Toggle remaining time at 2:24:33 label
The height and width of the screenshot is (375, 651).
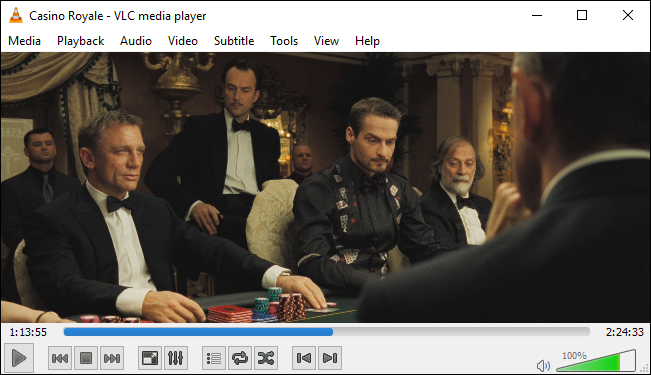[x=624, y=332]
